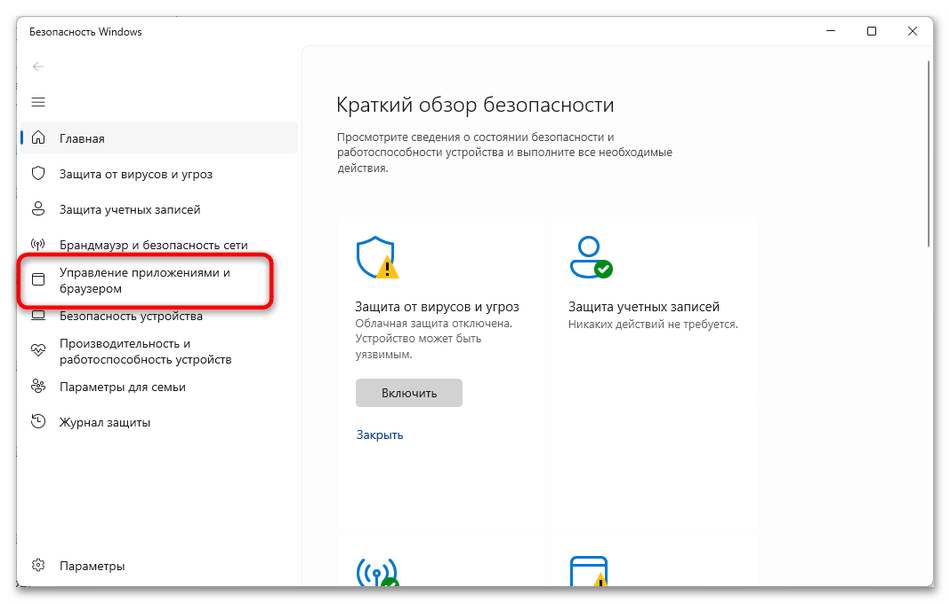
Task: Click the firewall antenna card icon at the bottom
Action: [377, 572]
